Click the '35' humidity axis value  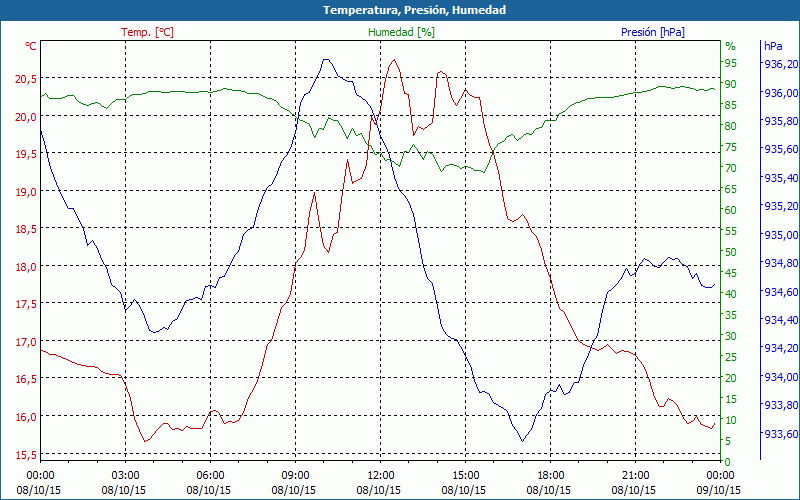(x=731, y=315)
